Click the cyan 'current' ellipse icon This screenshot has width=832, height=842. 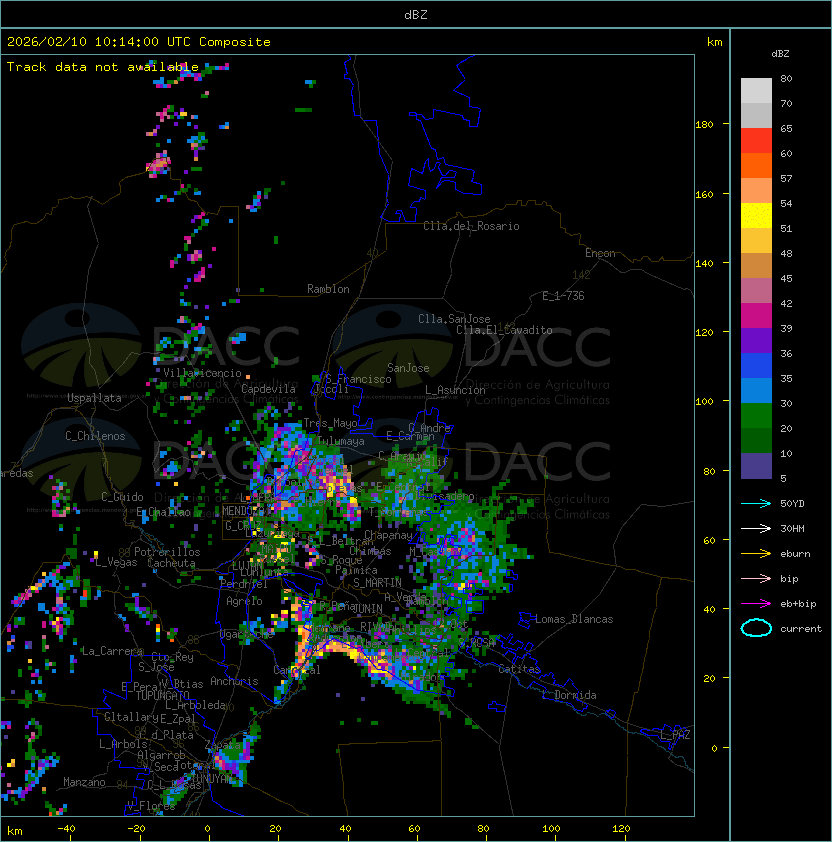(x=756, y=628)
